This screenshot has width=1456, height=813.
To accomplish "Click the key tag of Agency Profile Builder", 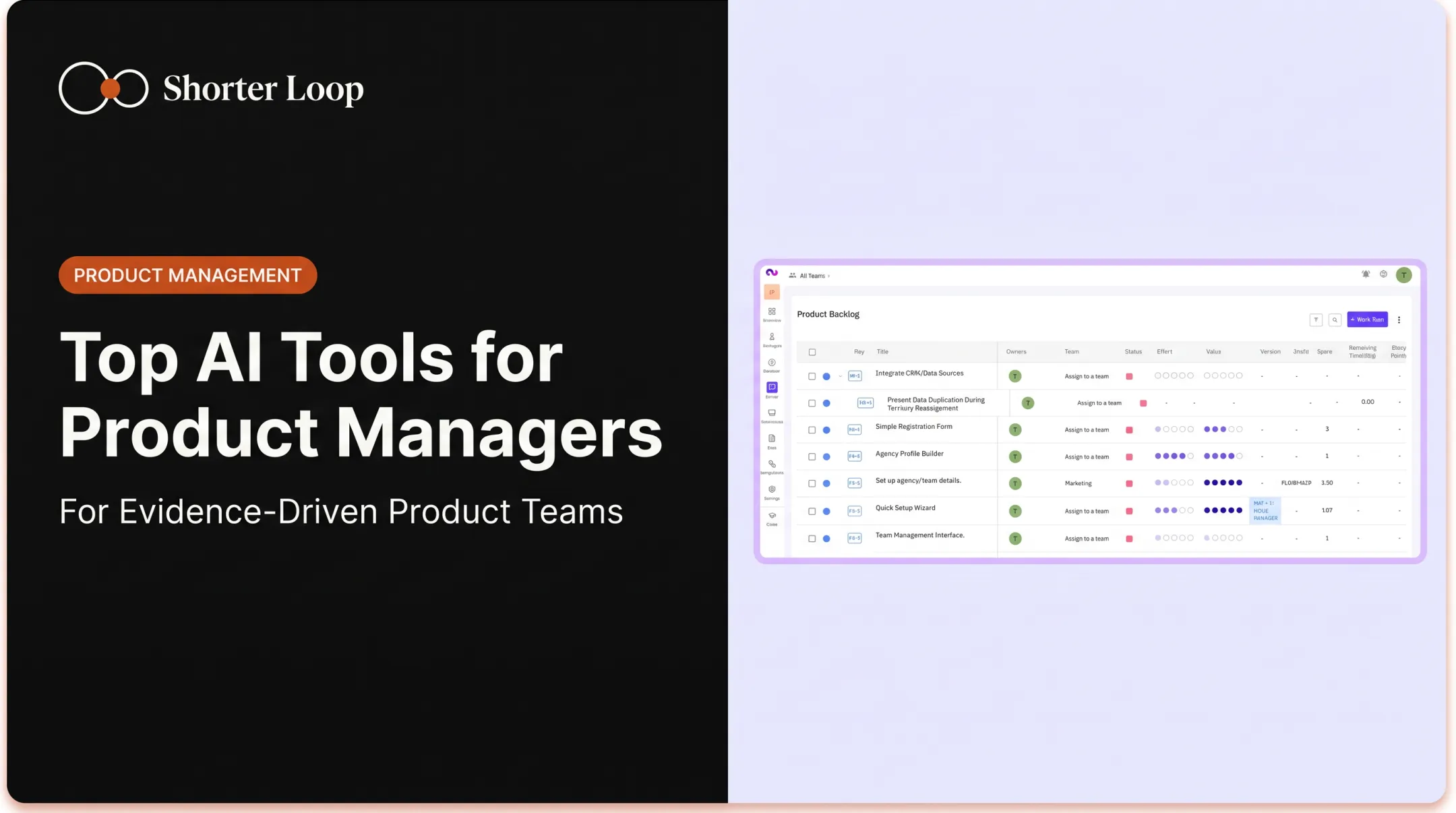I will (x=855, y=456).
